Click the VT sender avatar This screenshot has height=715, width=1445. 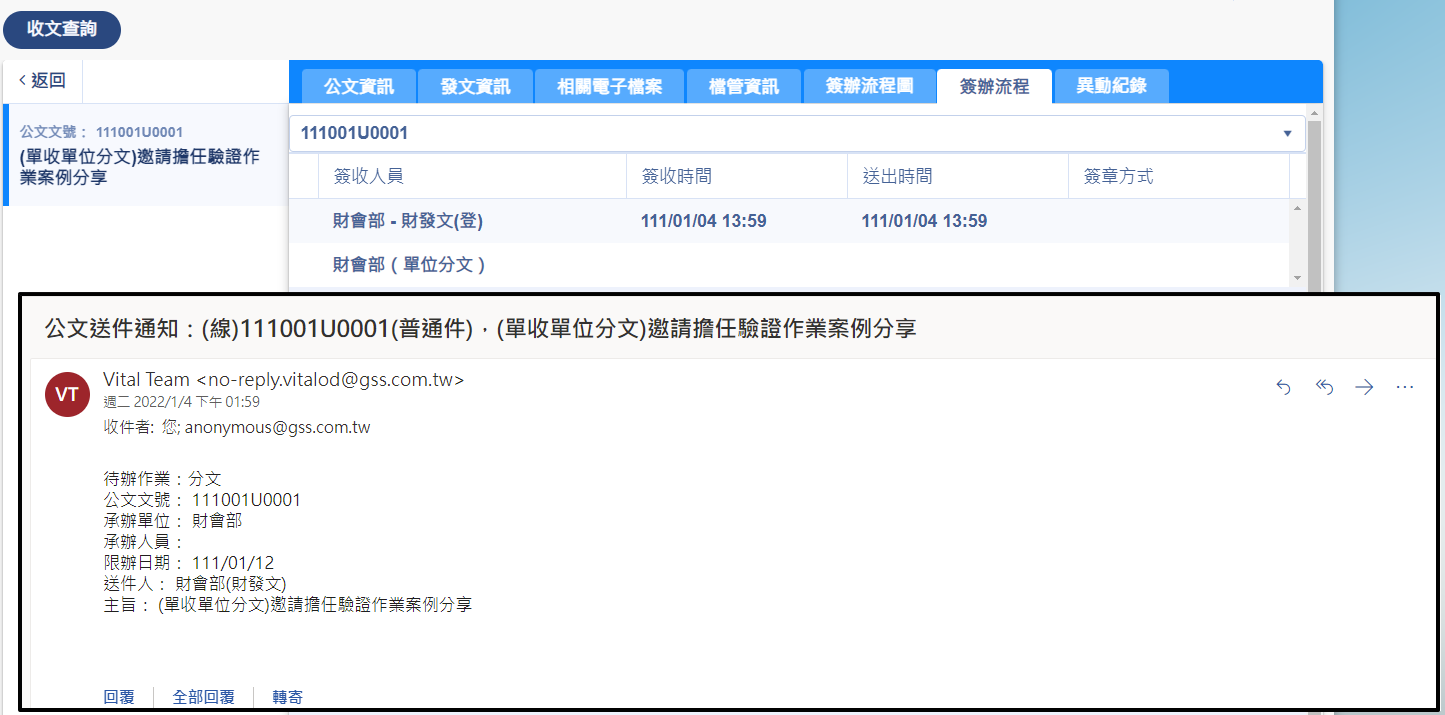(x=67, y=395)
